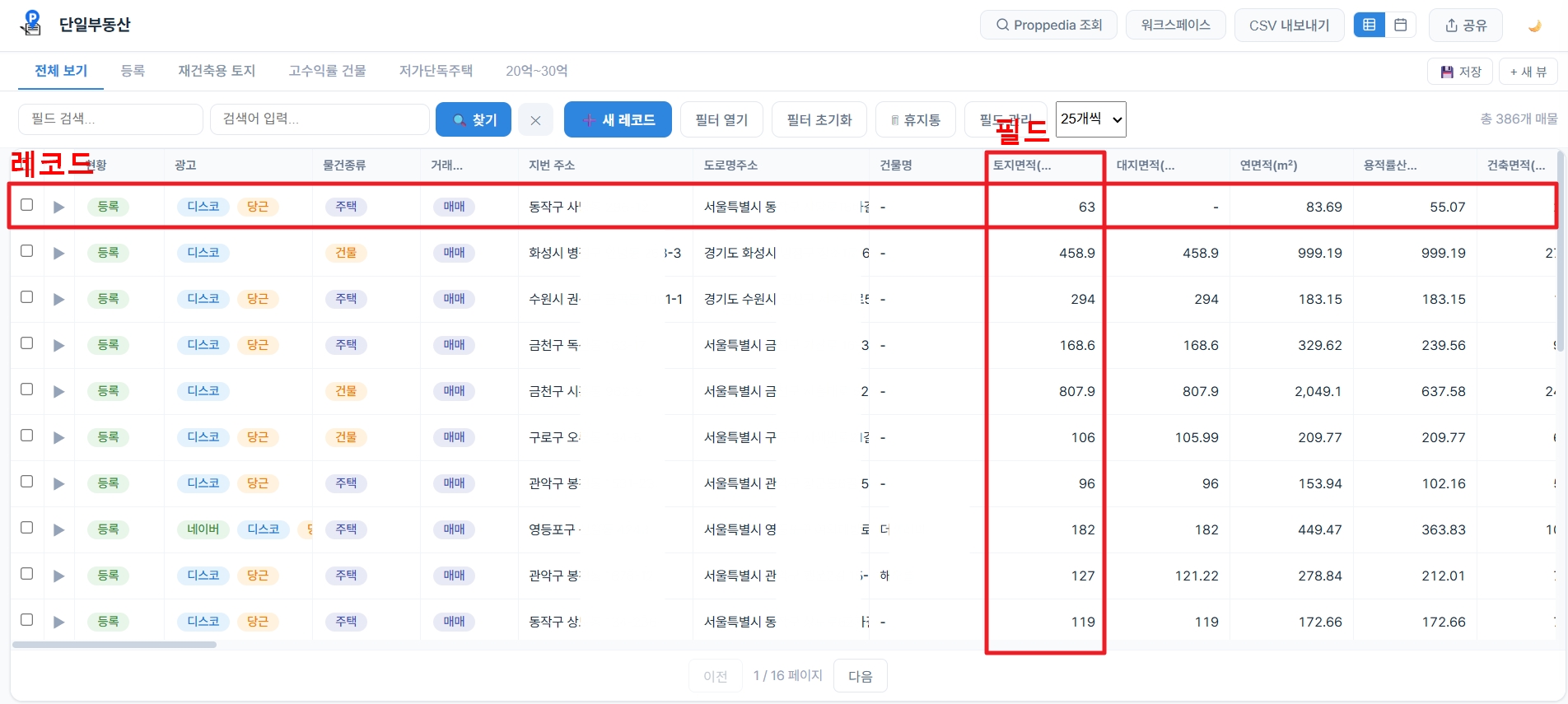Select checkbox for 관악구 row with 96
This screenshot has width=1568, height=704.
(x=27, y=482)
